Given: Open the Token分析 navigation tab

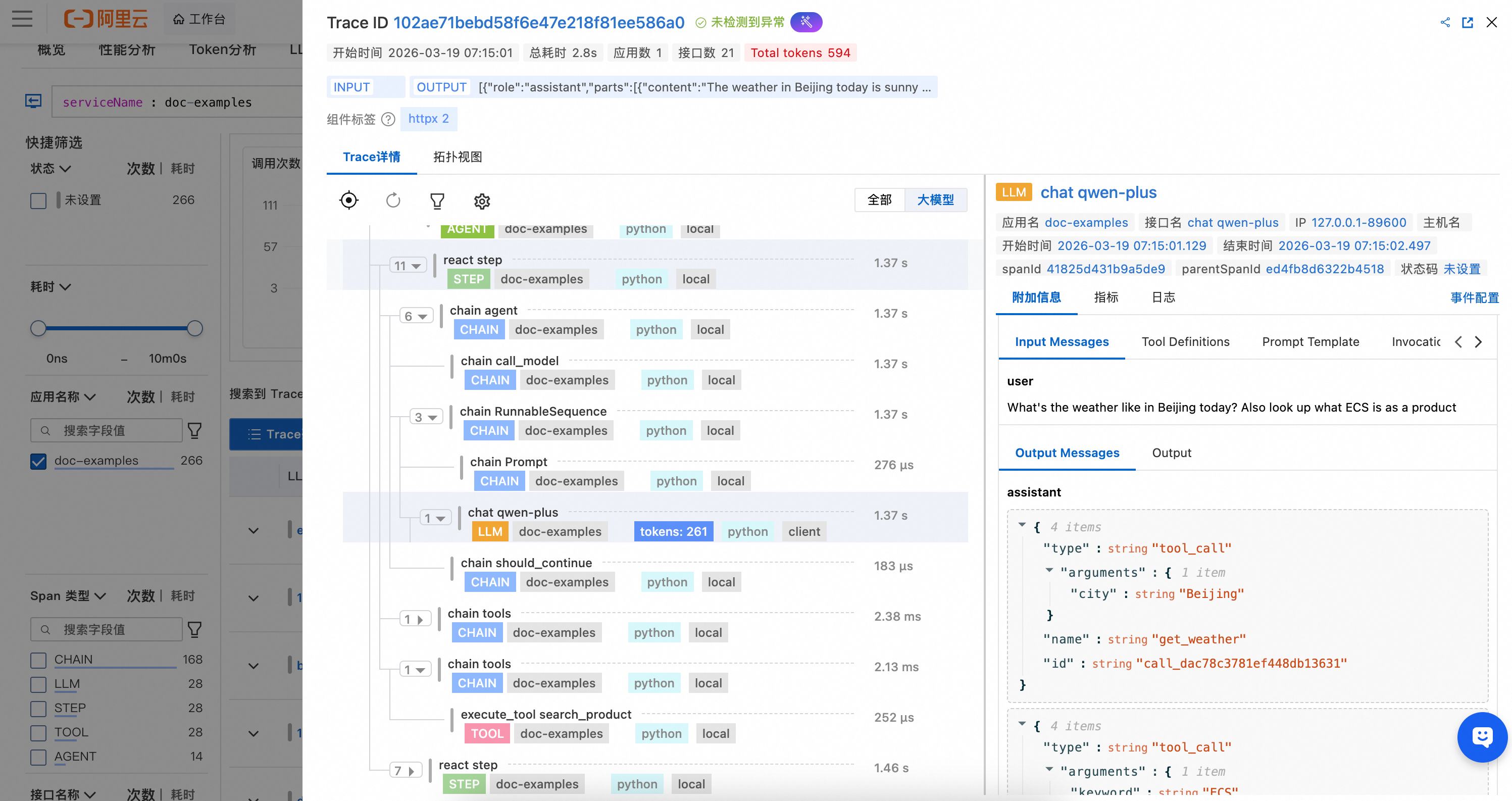Looking at the screenshot, I should (222, 50).
